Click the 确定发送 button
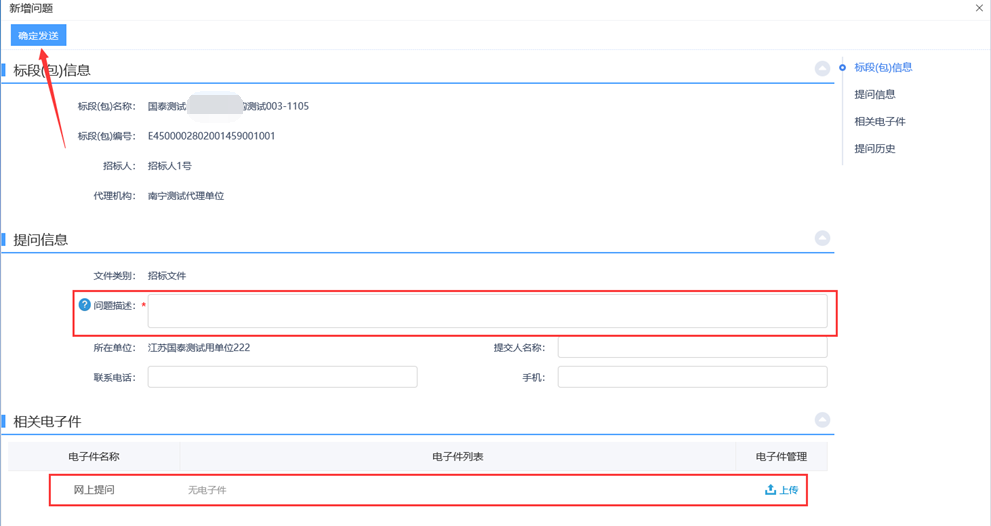Viewport: 991px width, 526px height. click(38, 36)
